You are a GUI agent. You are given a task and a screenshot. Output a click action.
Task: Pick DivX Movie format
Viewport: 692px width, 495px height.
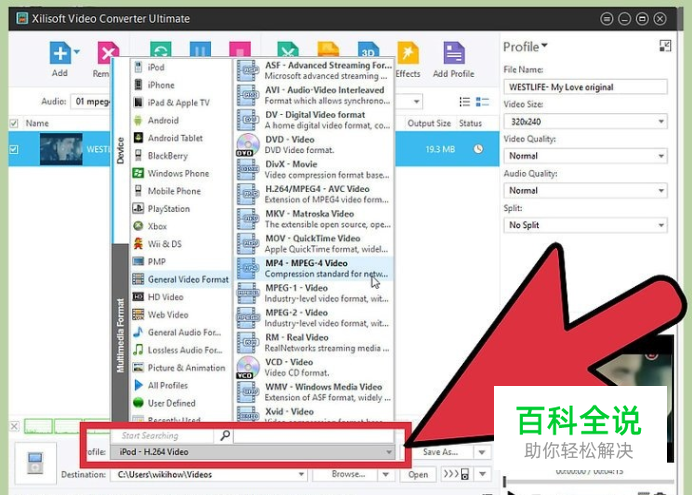314,169
